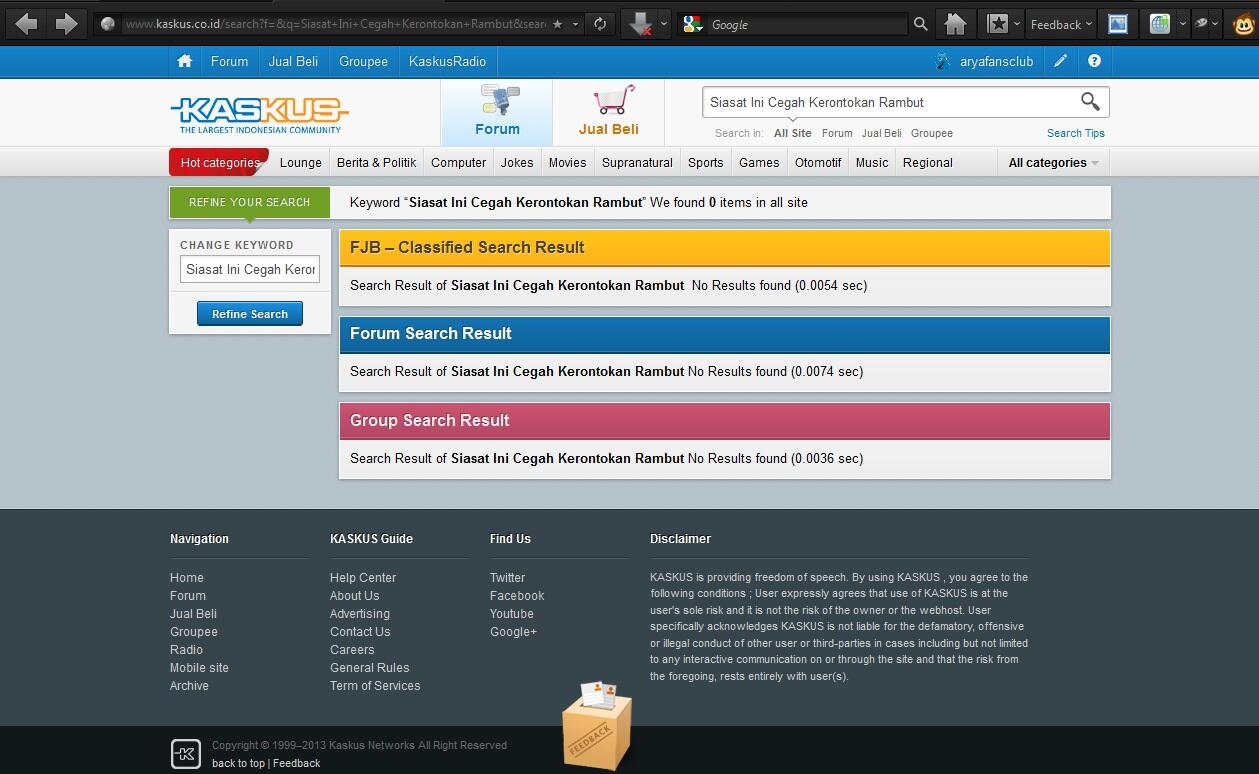Submit search with the Kaskus magnifier icon
The height and width of the screenshot is (774, 1259).
tap(1090, 101)
